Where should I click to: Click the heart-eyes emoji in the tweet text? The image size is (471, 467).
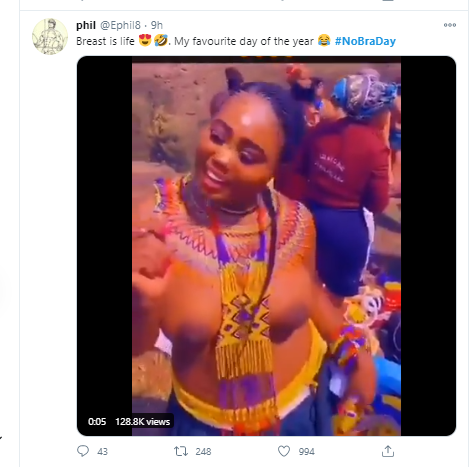145,40
